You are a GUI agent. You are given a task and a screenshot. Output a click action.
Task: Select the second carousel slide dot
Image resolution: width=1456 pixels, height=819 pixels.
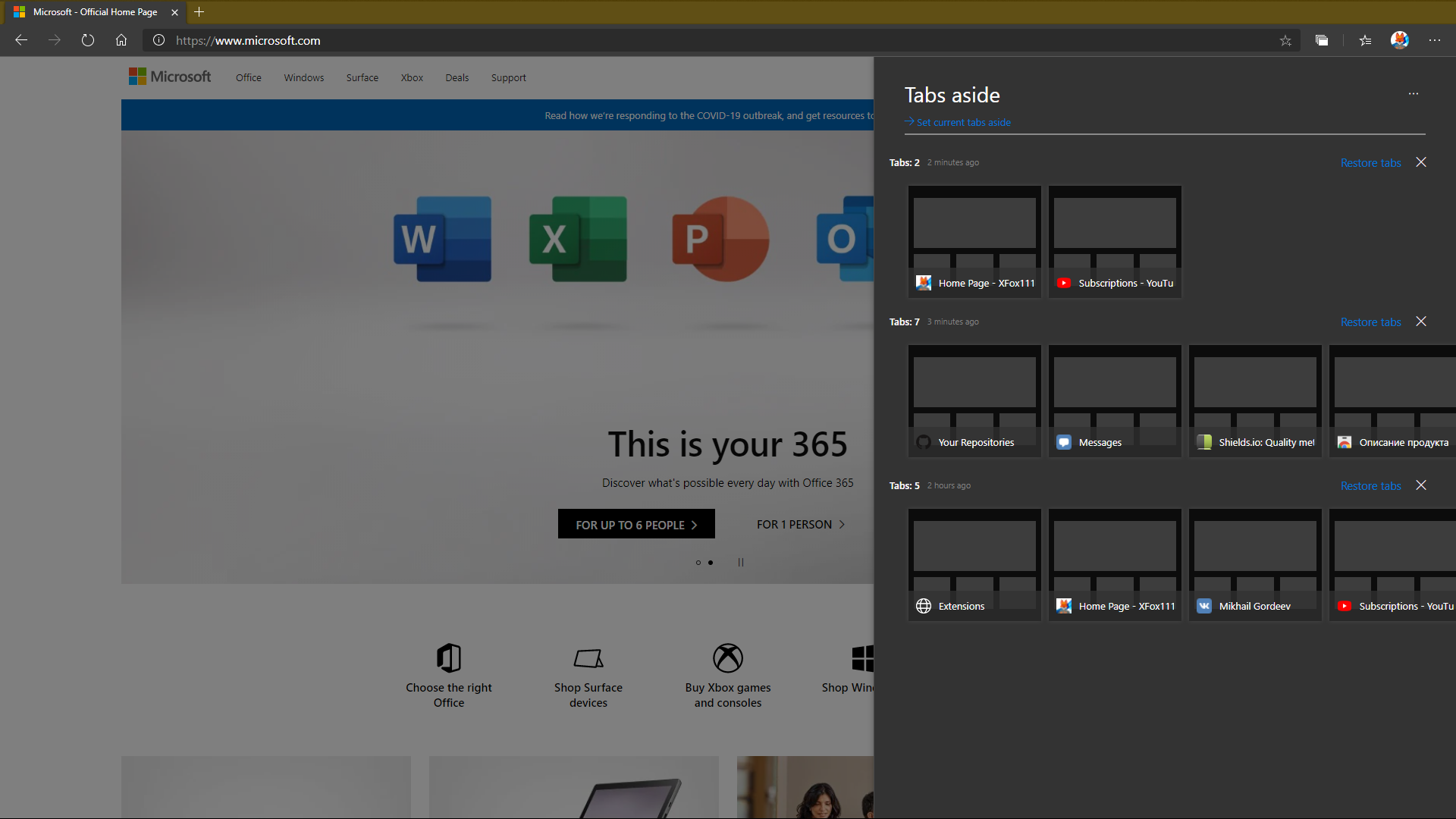click(x=711, y=563)
